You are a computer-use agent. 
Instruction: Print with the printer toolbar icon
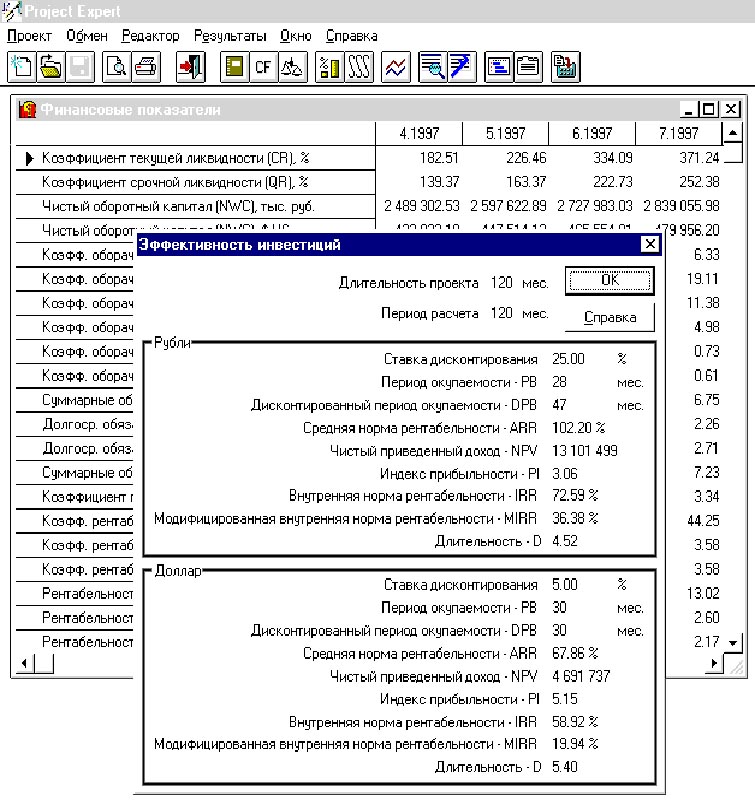(x=146, y=67)
